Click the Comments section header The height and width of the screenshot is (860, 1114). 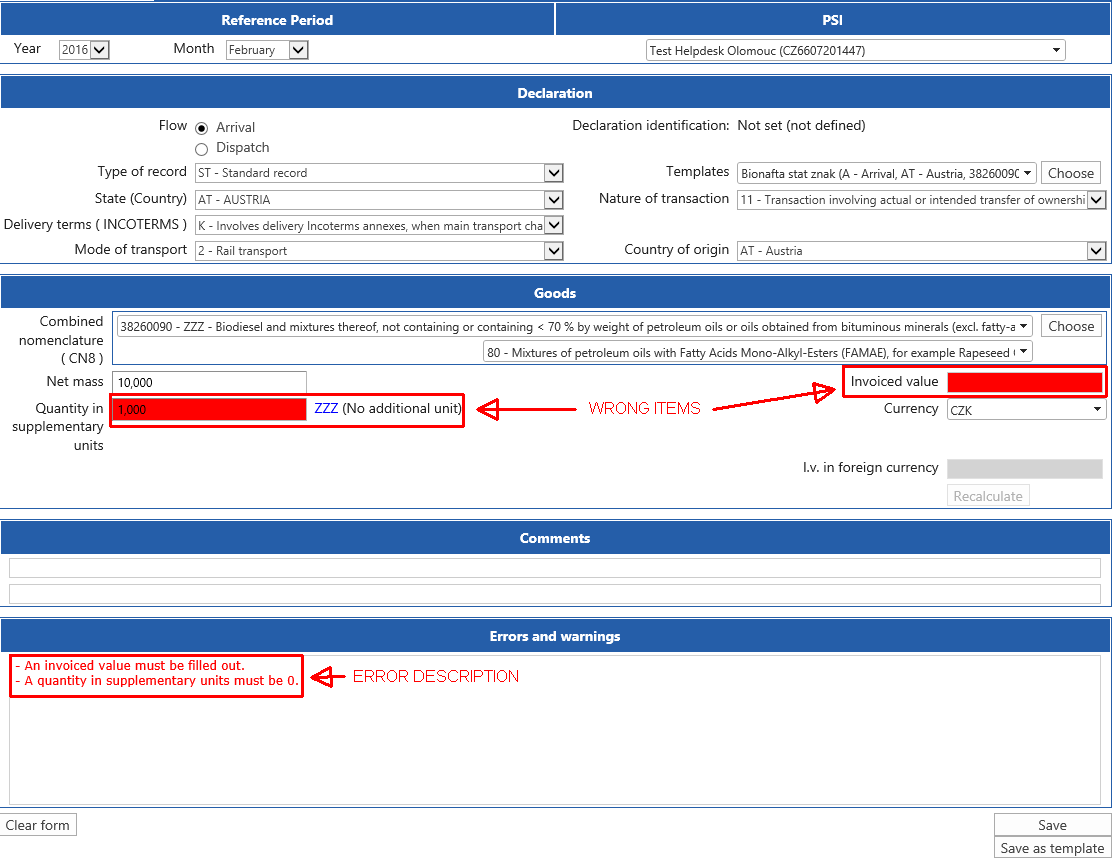555,538
